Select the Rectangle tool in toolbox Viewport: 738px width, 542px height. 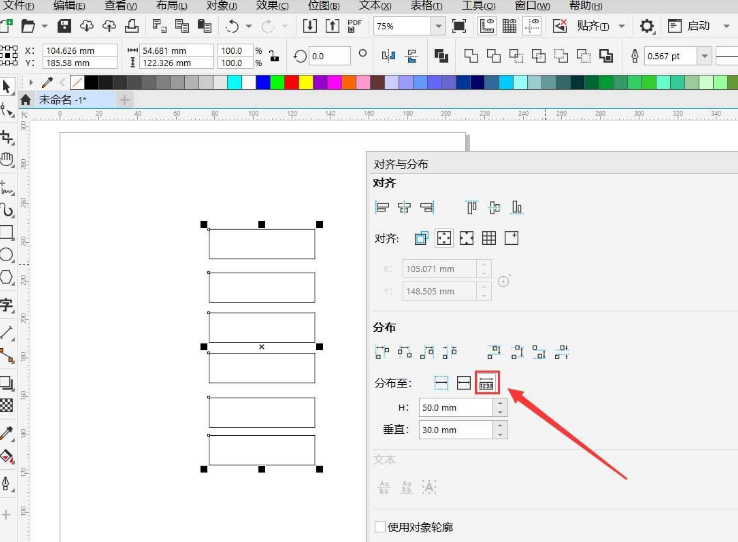[x=6, y=233]
